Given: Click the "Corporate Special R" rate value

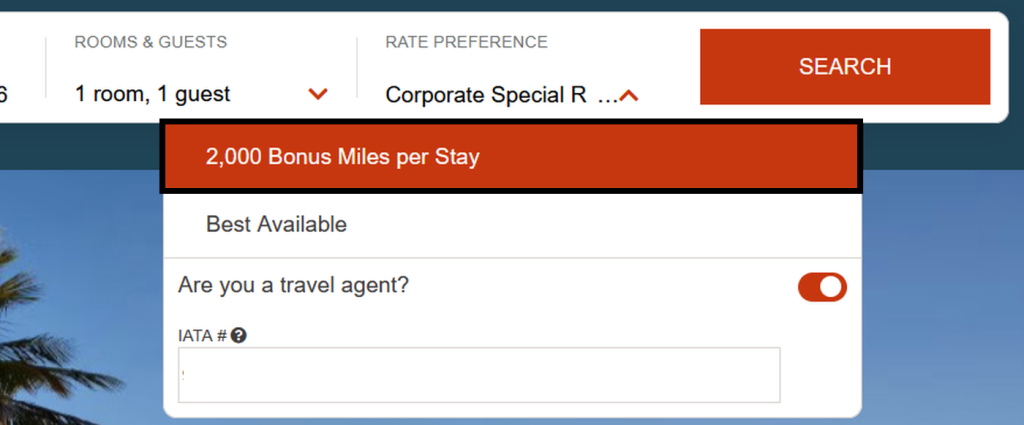Looking at the screenshot, I should click(485, 95).
